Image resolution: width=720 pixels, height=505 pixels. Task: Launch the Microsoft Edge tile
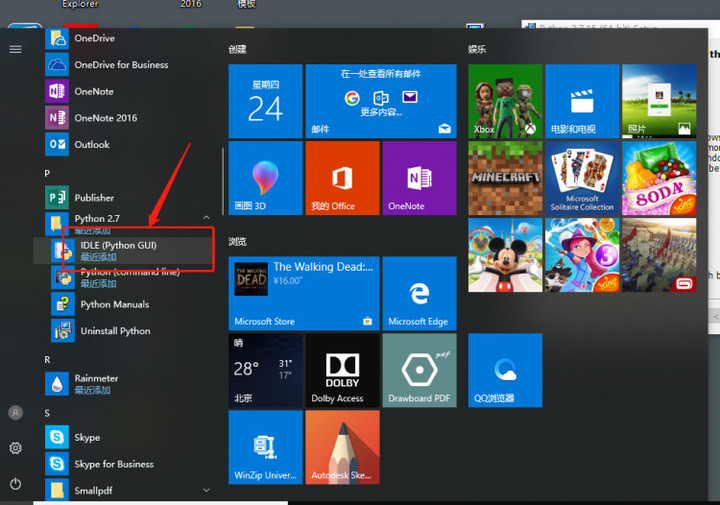[419, 293]
